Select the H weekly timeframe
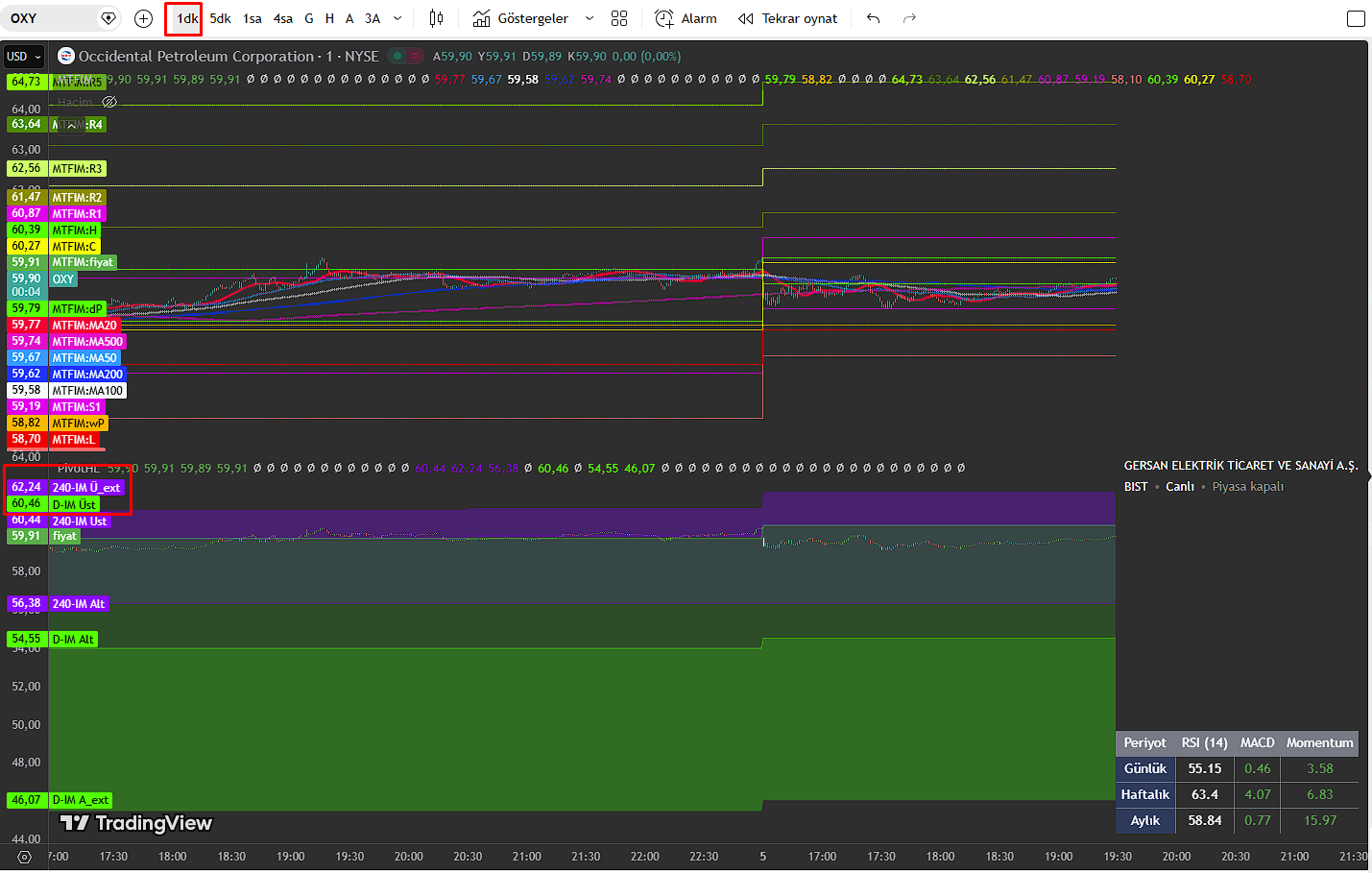 (x=329, y=18)
